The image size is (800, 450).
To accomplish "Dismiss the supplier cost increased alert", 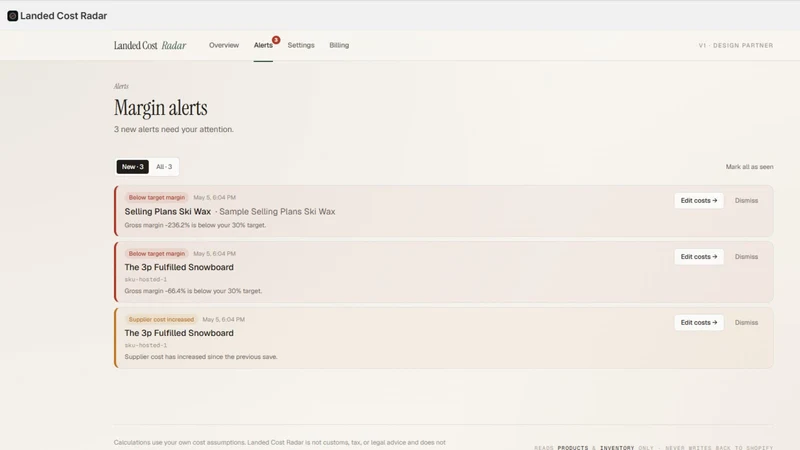I will (x=746, y=322).
